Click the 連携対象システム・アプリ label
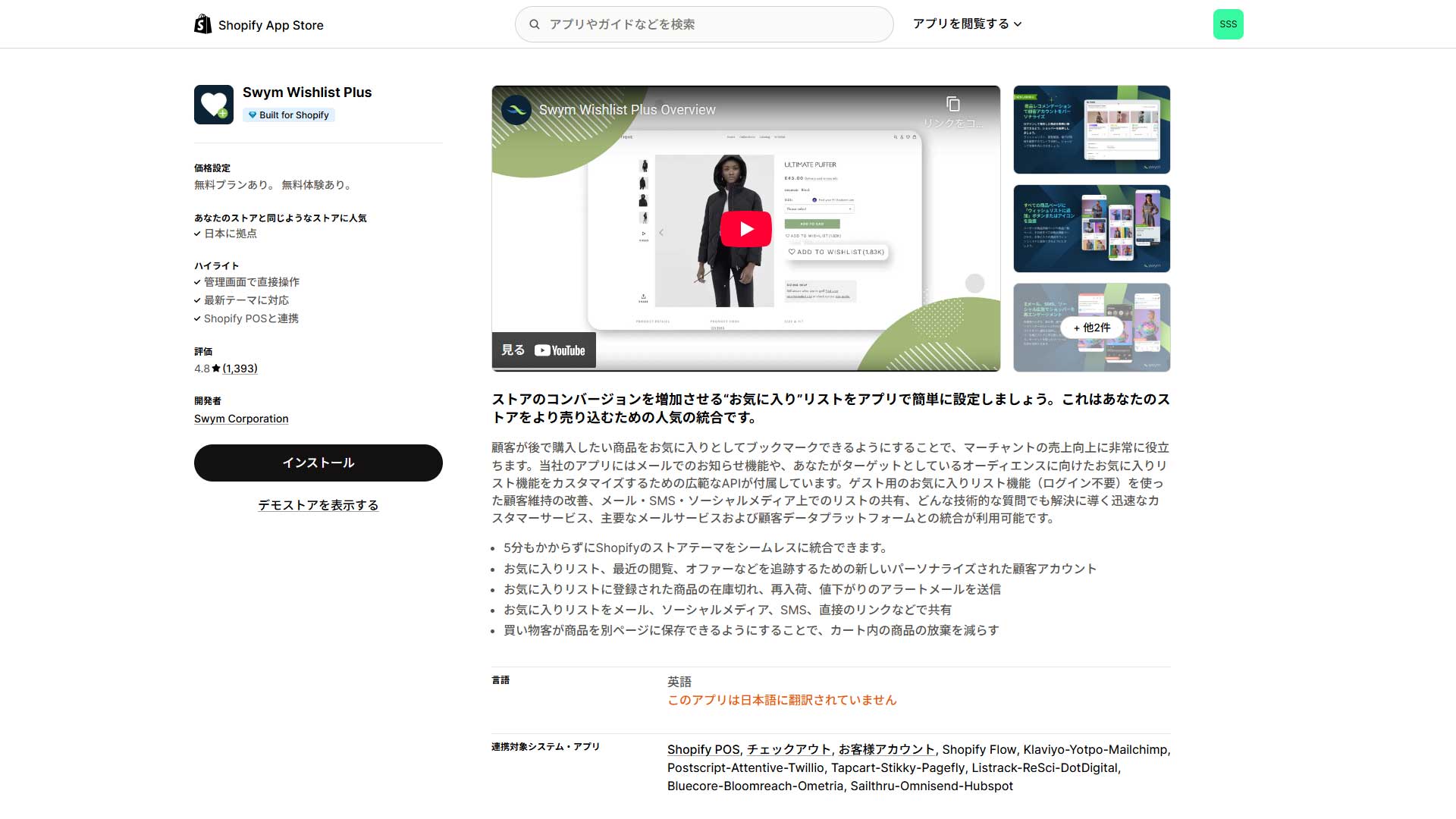 545,747
